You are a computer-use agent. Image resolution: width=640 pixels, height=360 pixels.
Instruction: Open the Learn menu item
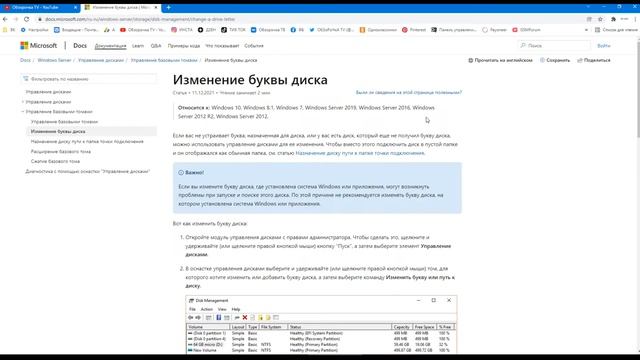click(138, 46)
